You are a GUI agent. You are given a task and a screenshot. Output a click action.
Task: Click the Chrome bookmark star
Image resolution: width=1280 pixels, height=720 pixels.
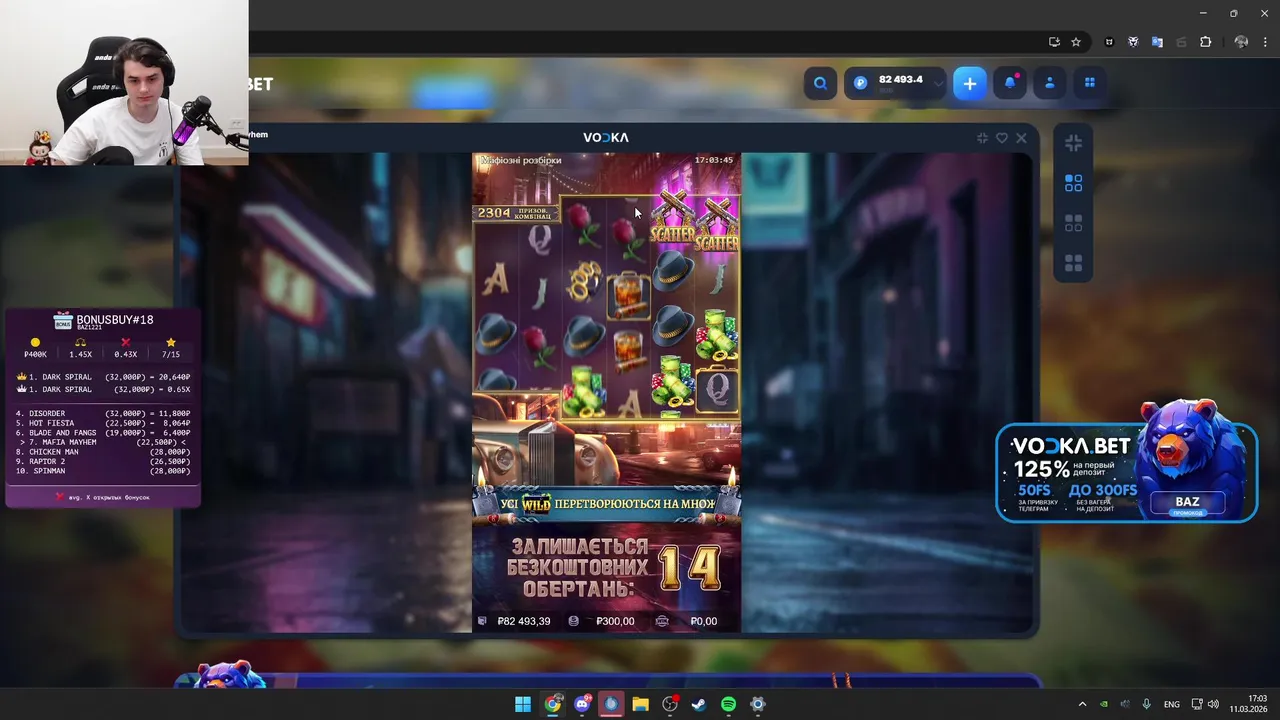point(1076,42)
